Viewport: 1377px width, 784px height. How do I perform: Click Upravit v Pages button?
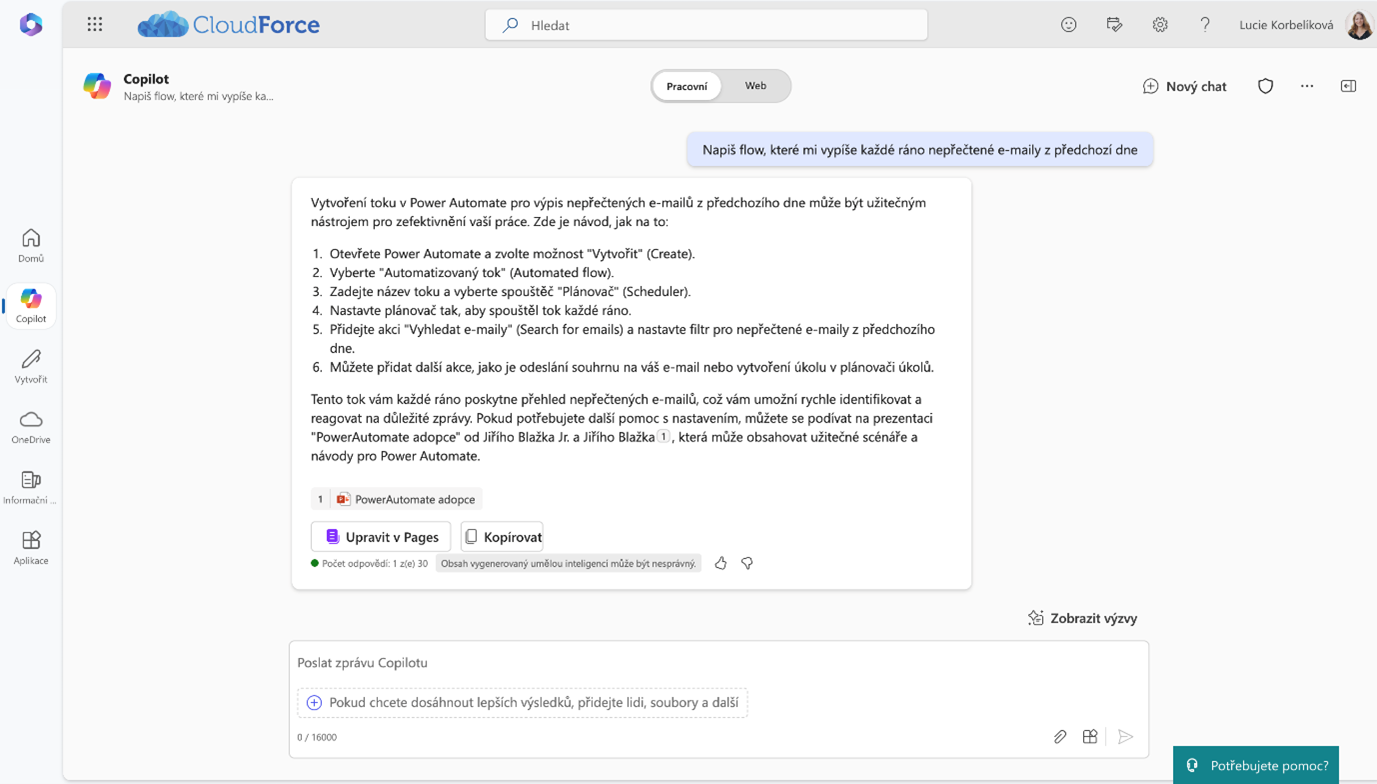click(x=381, y=537)
